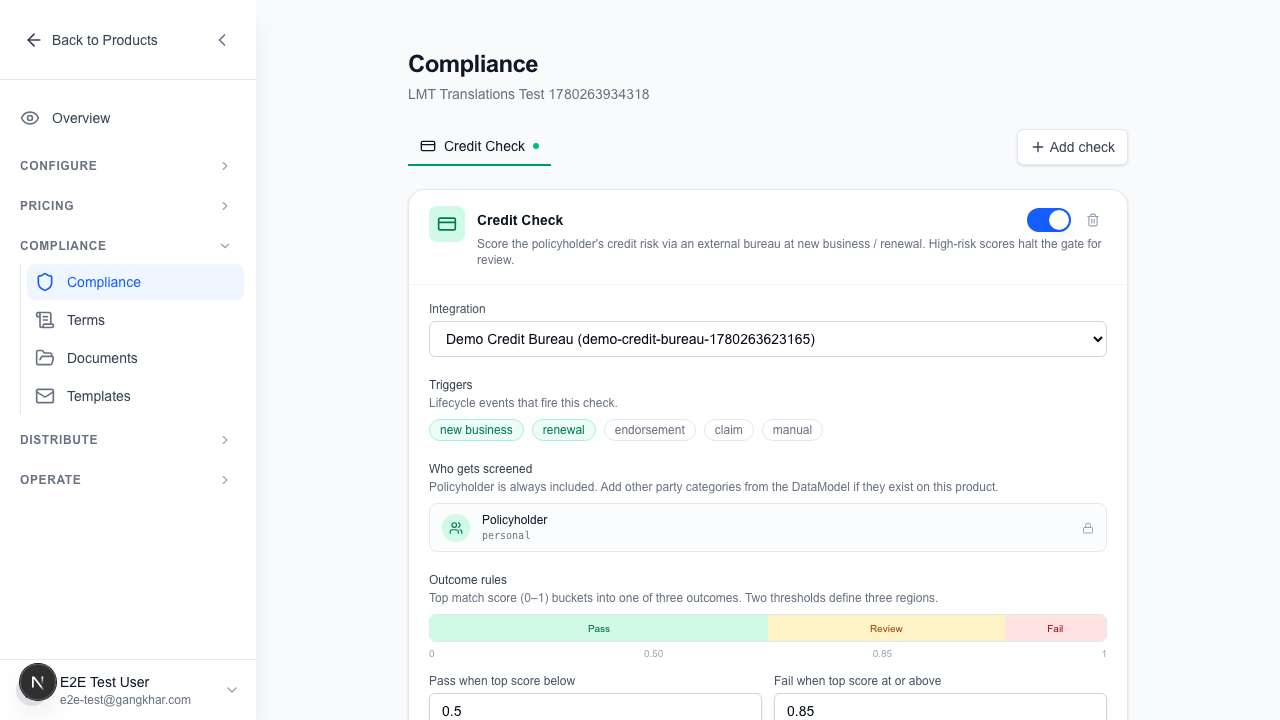Click the Templates envelope icon
The width and height of the screenshot is (1280, 720).
pyautogui.click(x=45, y=396)
